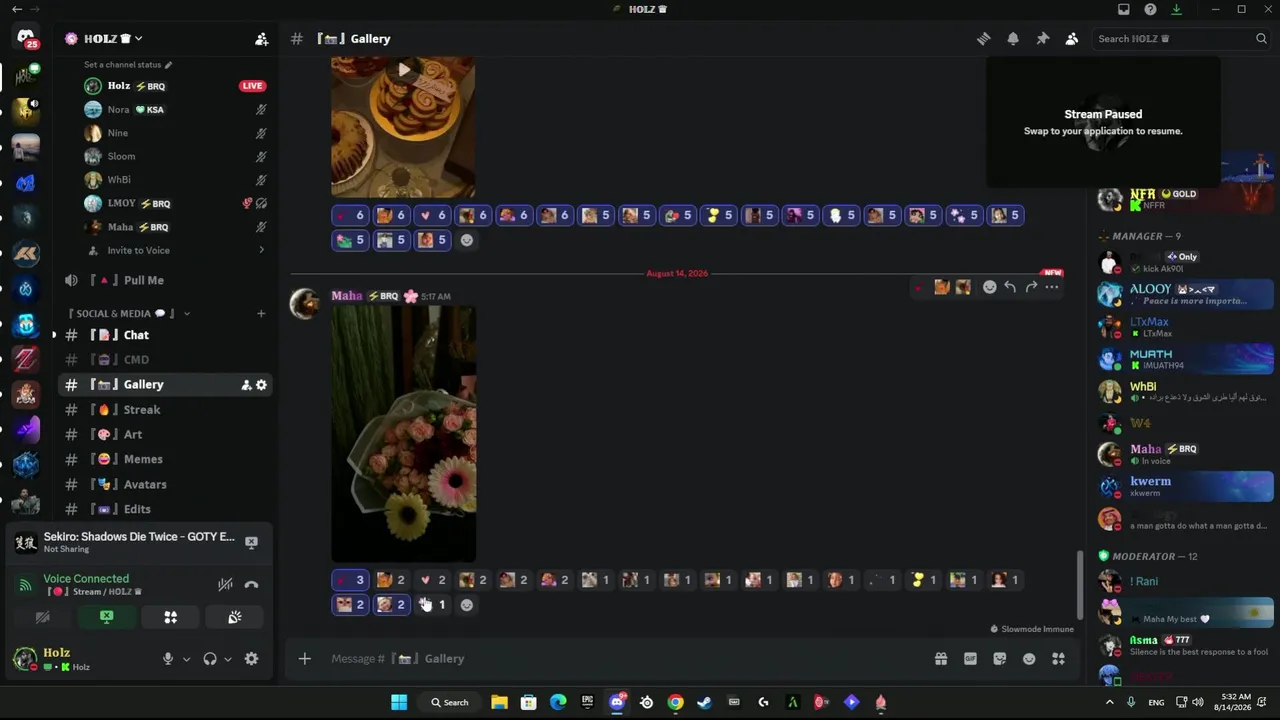Open the sticker picker
The height and width of the screenshot is (720, 1280).
tap(1000, 658)
